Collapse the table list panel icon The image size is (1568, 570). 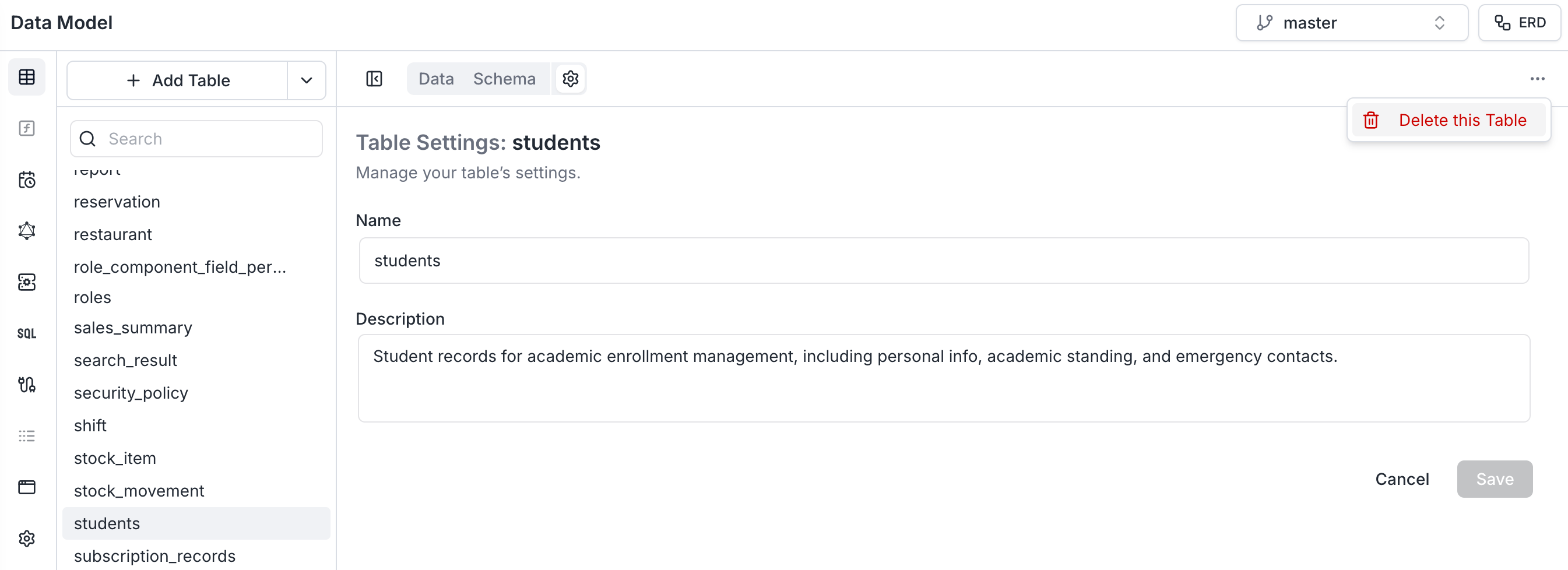[374, 79]
